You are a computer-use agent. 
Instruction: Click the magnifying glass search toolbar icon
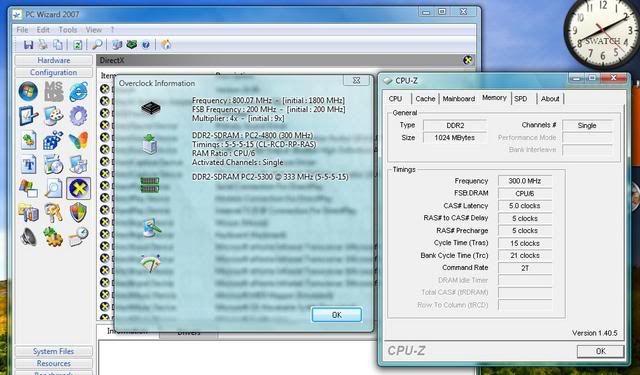[x=97, y=44]
